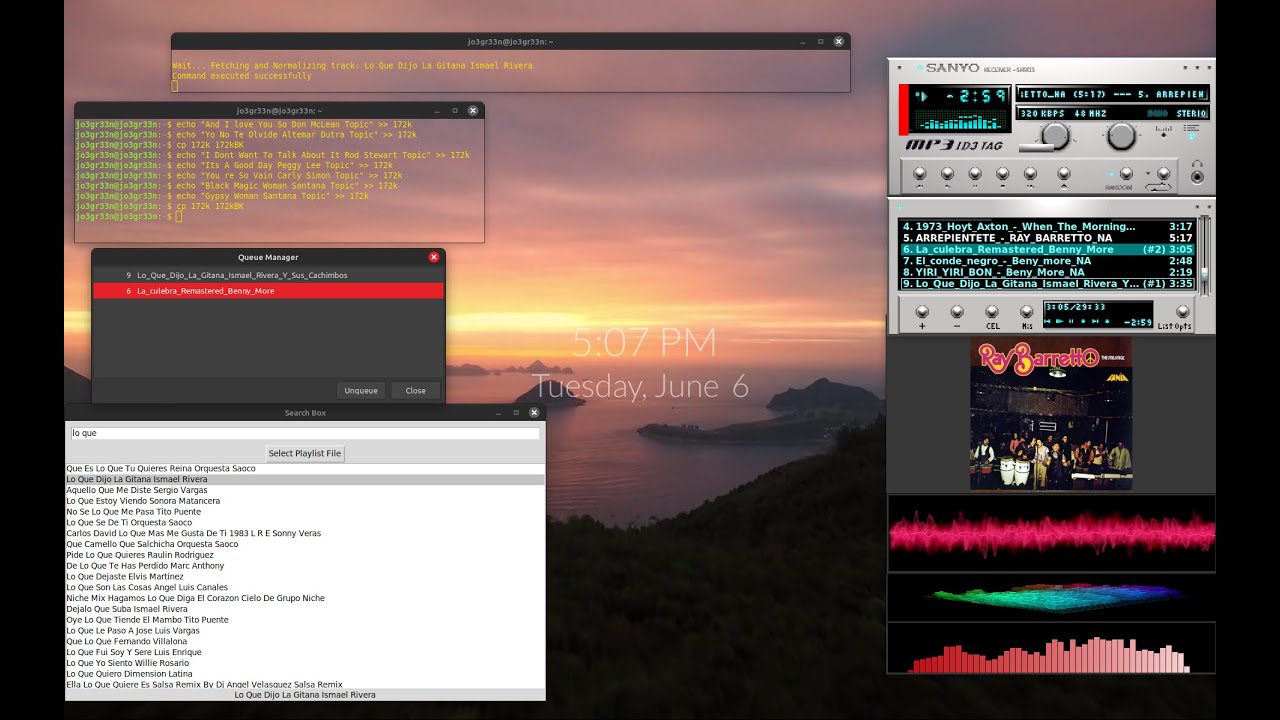Viewport: 1280px width, 720px height.
Task: Toggle the repeat loop knob
Action: pyautogui.click(x=1163, y=173)
